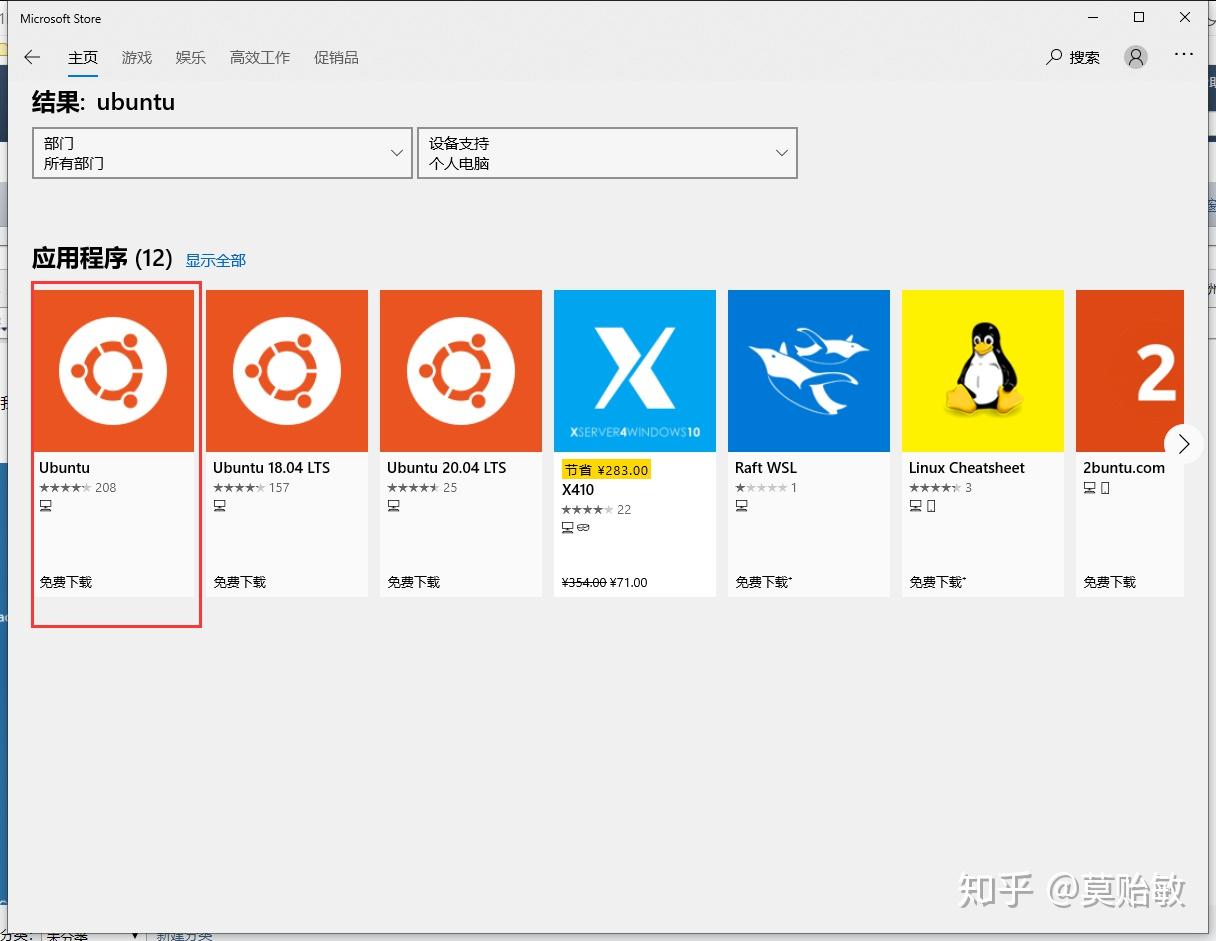Screen dimensions: 1216x941
Task: Click the PC device icon under Raft WSL
Action: 741,506
